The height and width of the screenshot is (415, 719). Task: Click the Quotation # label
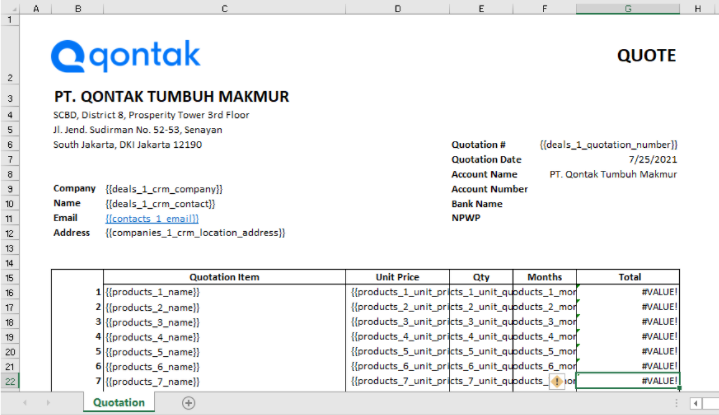(478, 145)
